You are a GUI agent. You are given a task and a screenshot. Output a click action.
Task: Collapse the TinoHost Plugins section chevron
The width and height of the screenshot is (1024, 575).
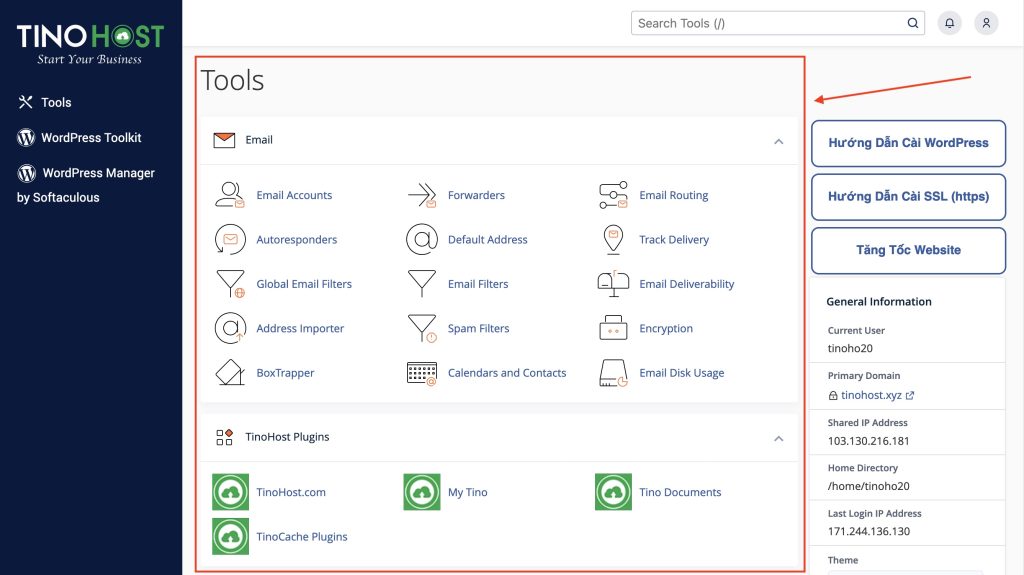click(778, 438)
